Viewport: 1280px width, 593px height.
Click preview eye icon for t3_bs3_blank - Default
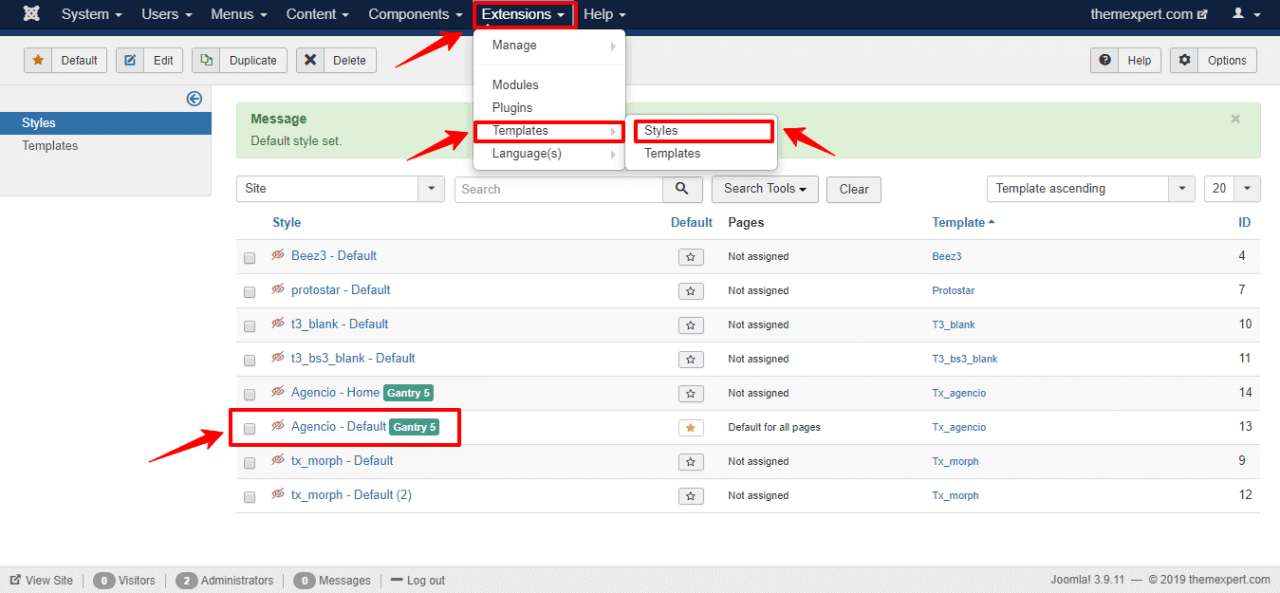(278, 357)
